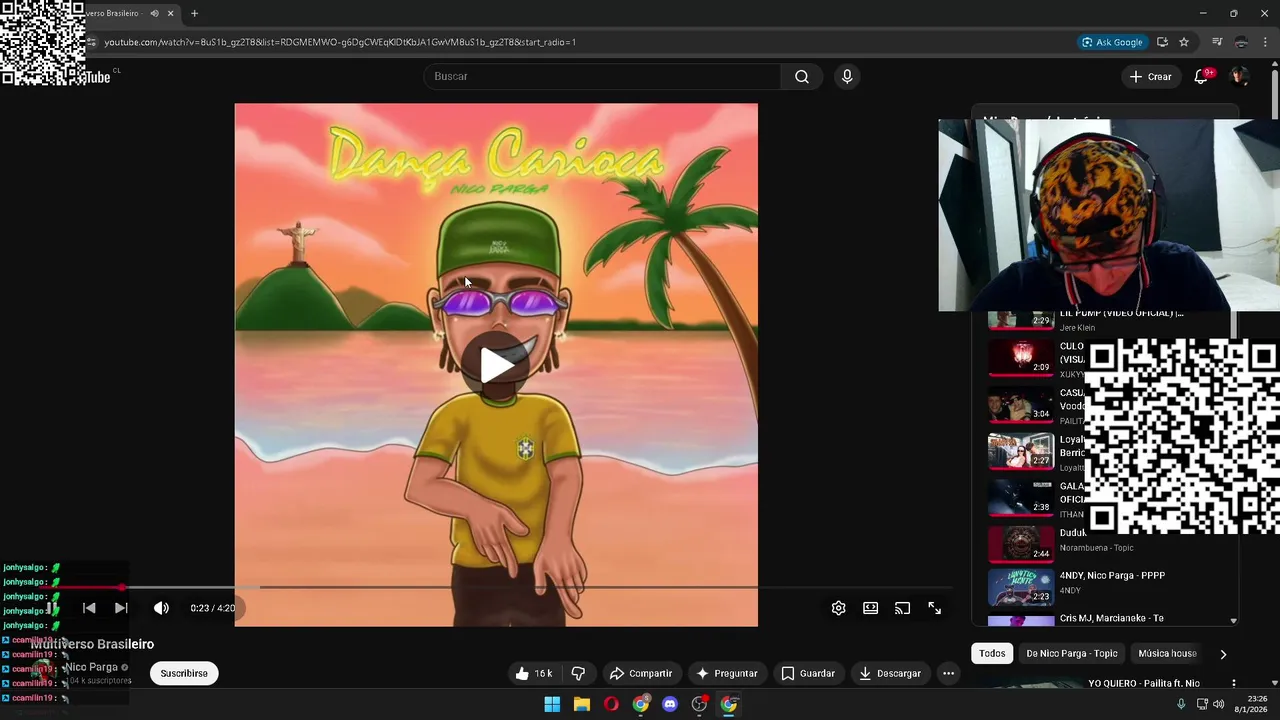This screenshot has width=1280, height=720.
Task: Bookmark this page with the star icon
Action: pos(1184,42)
